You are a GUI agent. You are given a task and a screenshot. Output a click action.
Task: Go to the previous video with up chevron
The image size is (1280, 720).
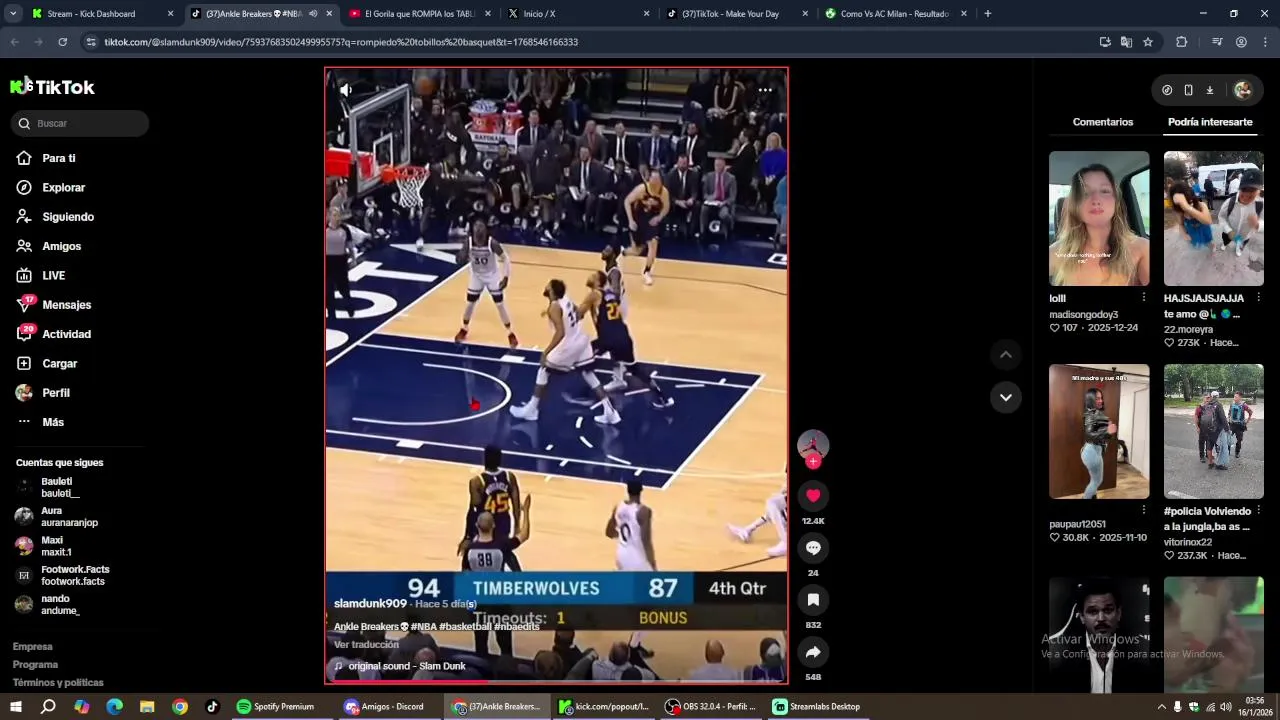coord(1006,355)
